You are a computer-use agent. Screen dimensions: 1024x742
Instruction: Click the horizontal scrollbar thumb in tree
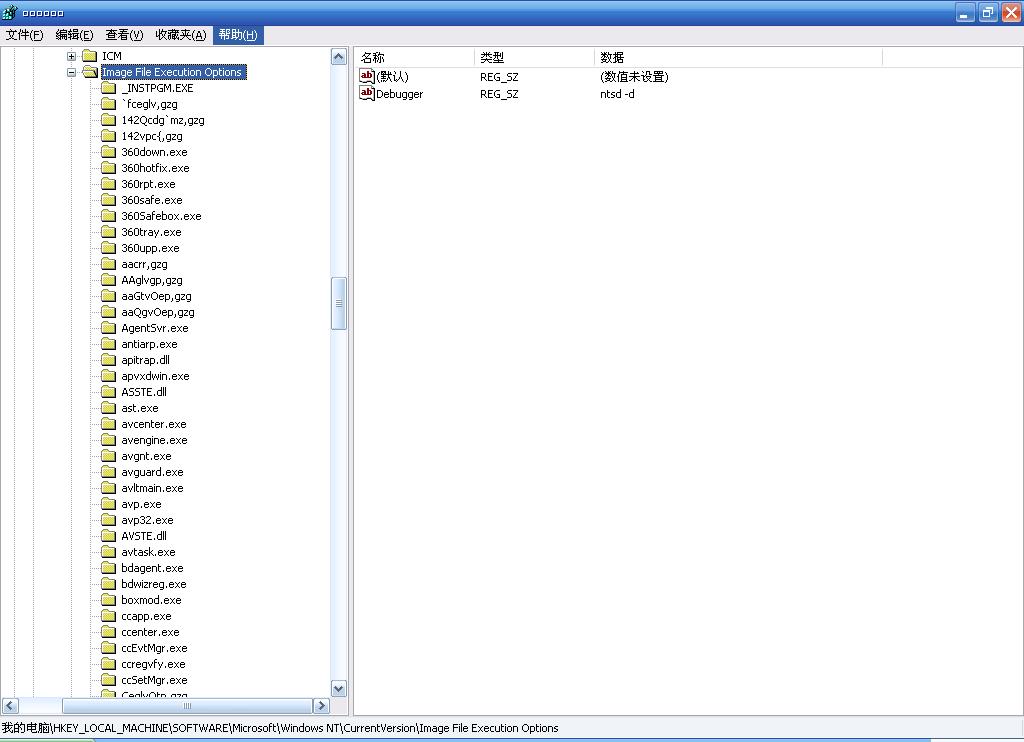coord(187,705)
